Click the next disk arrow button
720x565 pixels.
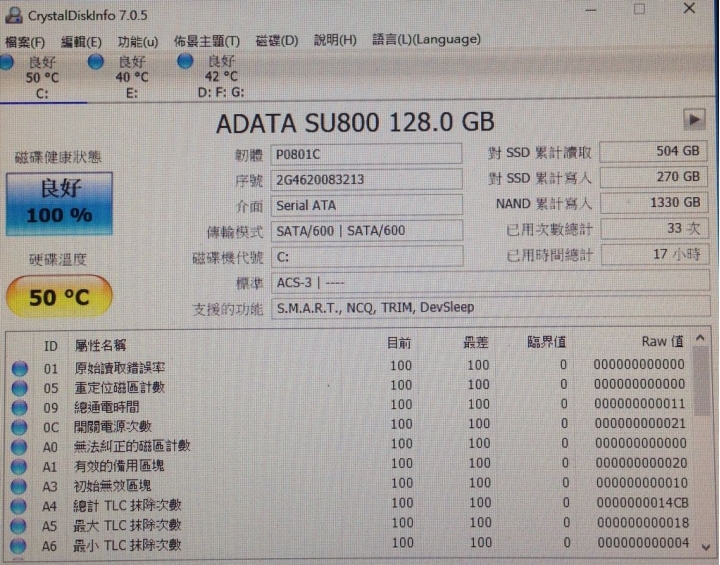694,120
